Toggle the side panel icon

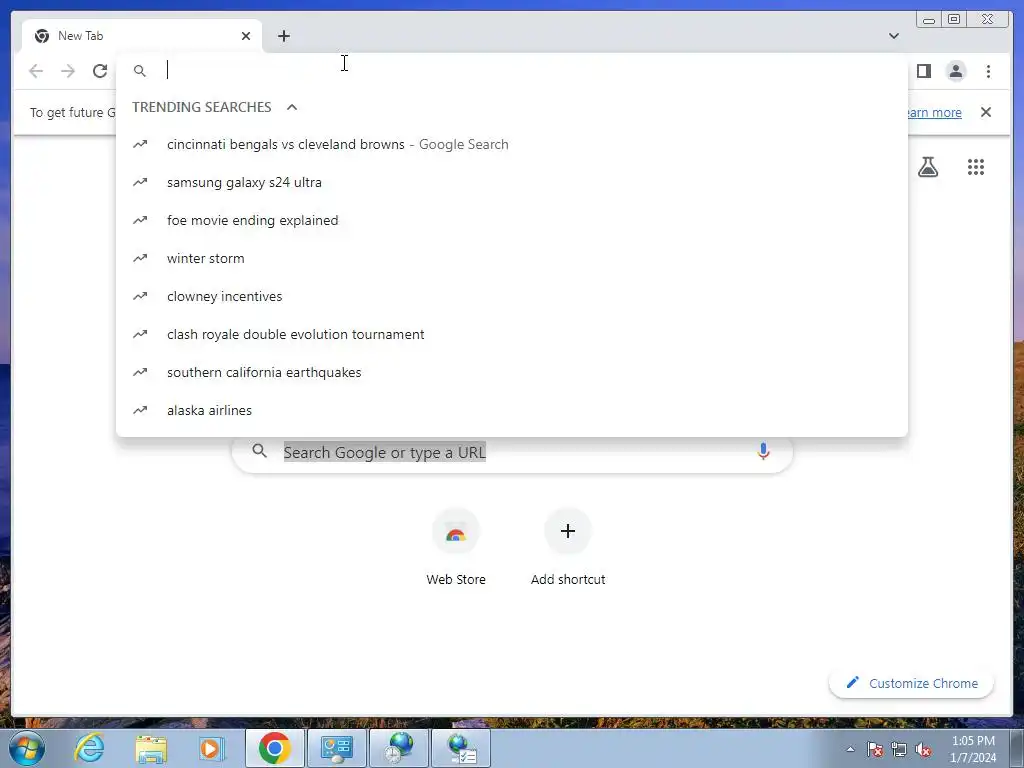tap(923, 71)
